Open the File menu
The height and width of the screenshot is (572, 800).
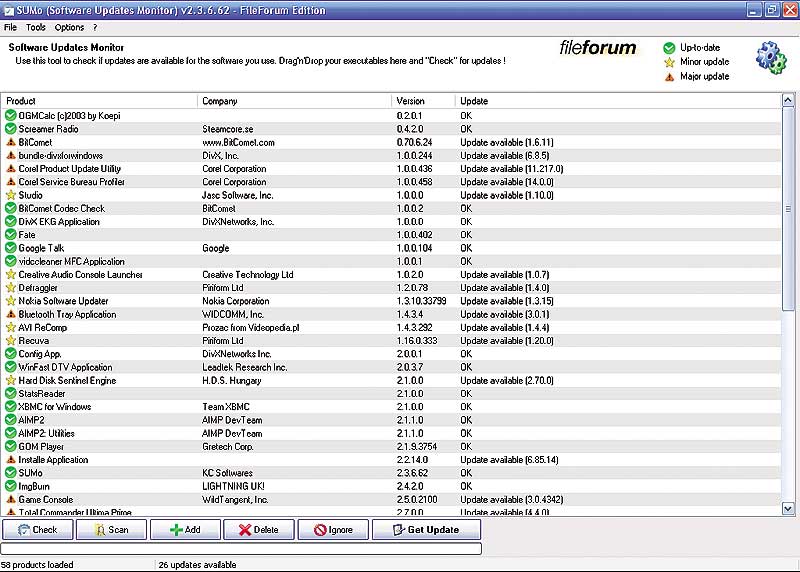coord(10,28)
